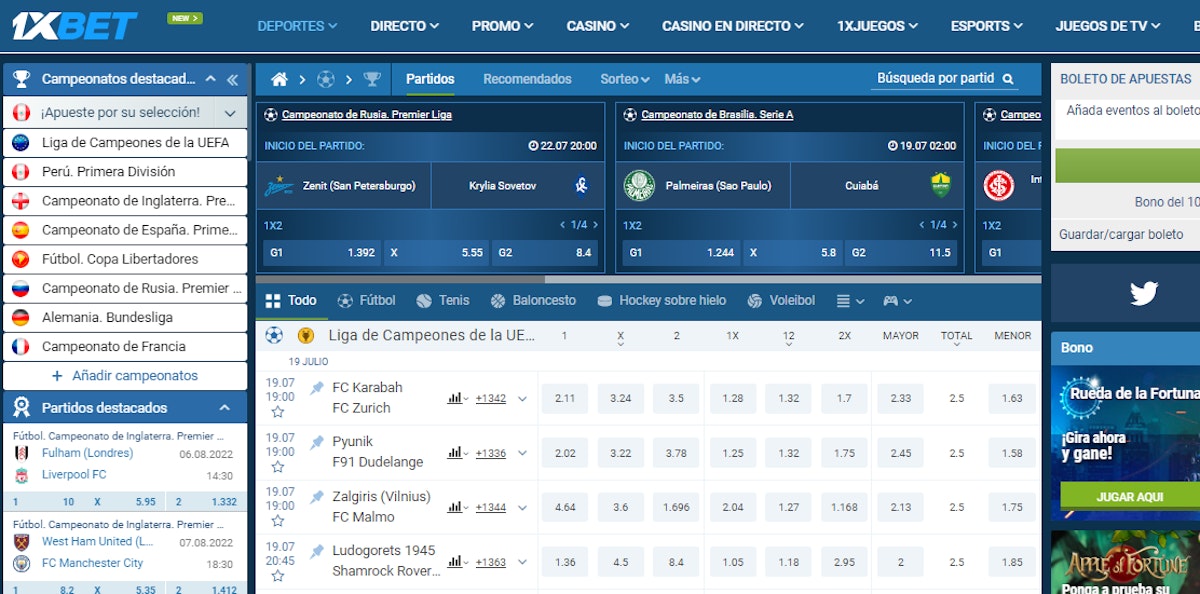Viewport: 1200px width, 594px height.
Task: Click the game controller icon in sports bar
Action: pyautogui.click(x=890, y=301)
